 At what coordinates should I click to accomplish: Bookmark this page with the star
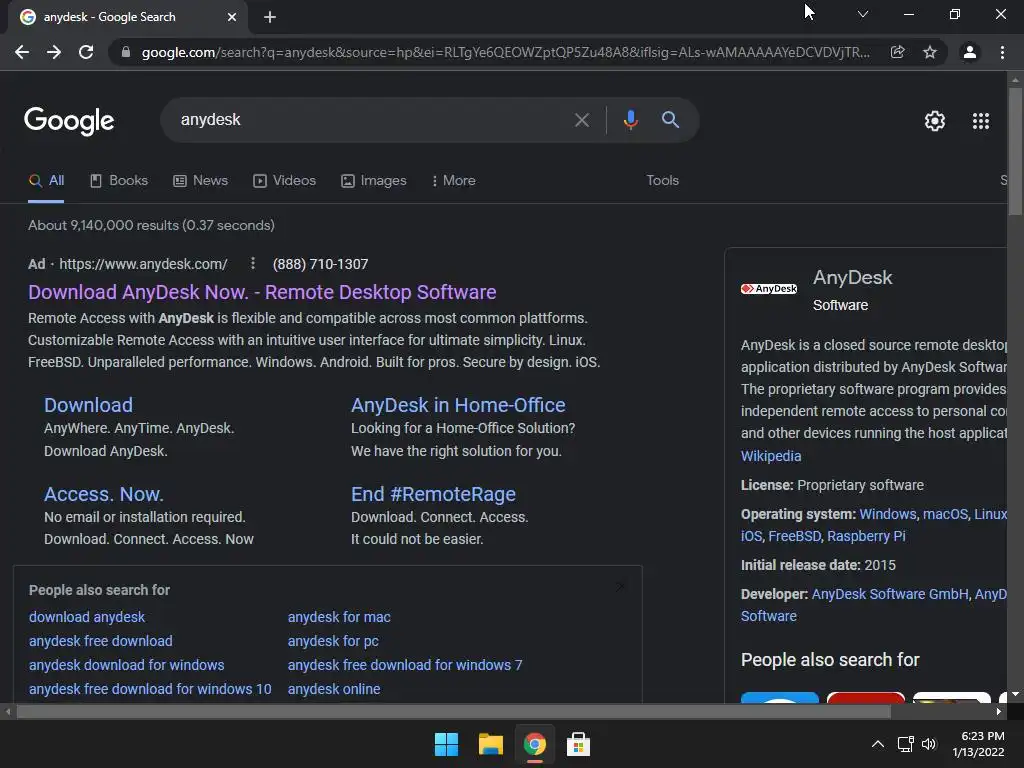pyautogui.click(x=930, y=52)
